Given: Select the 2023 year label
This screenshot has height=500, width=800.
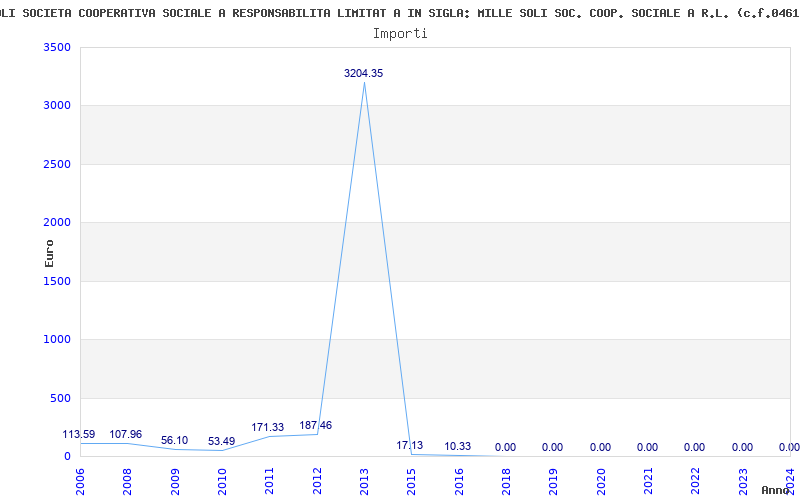Looking at the screenshot, I should 743,482.
